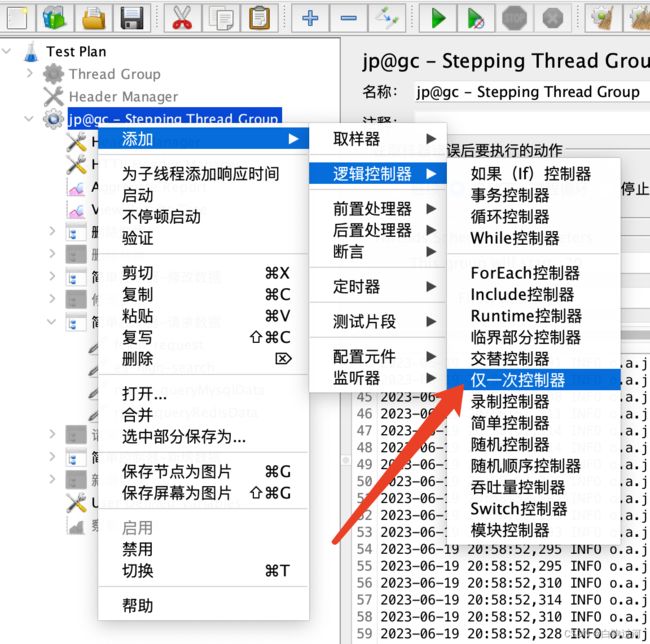Select Header Manager tree node
Viewport: 650px width, 644px height.
(123, 97)
